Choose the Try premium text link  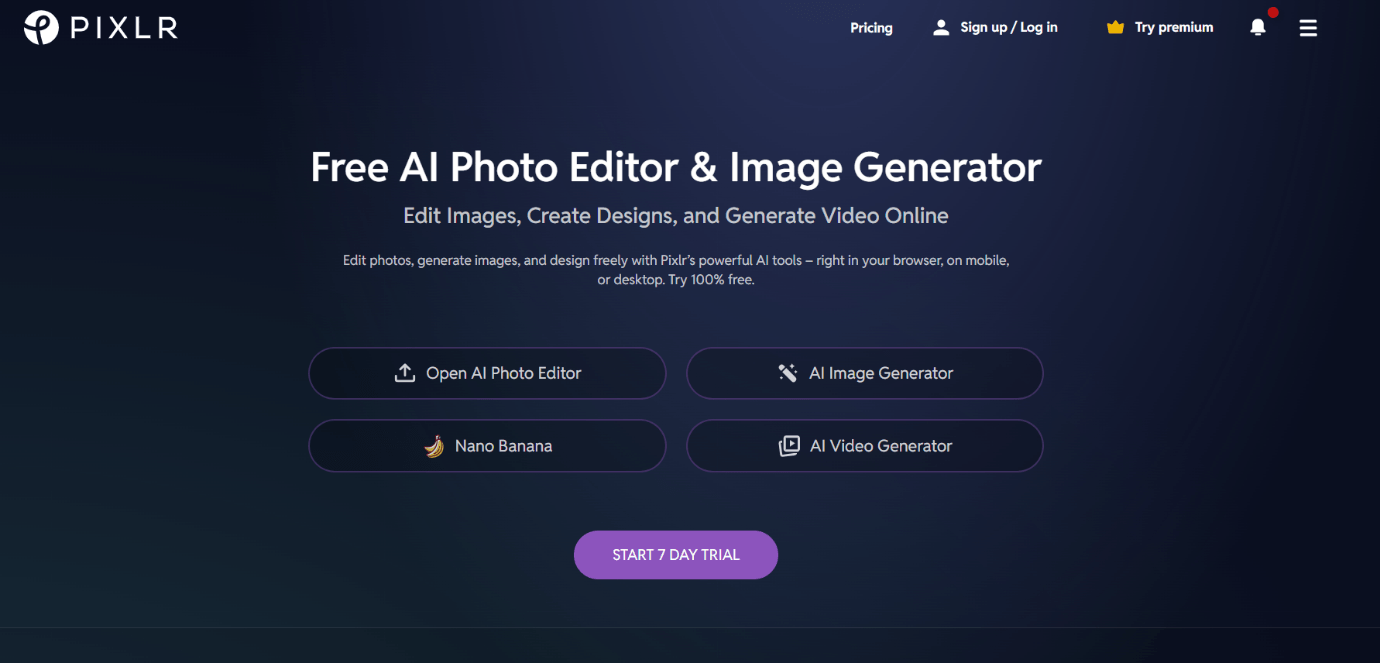tap(1174, 28)
